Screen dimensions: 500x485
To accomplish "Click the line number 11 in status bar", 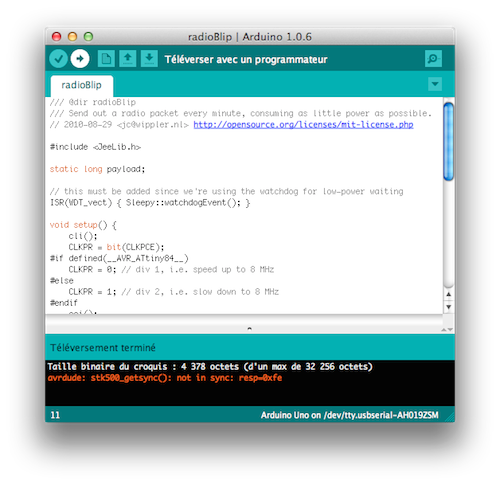I will tap(55, 415).
